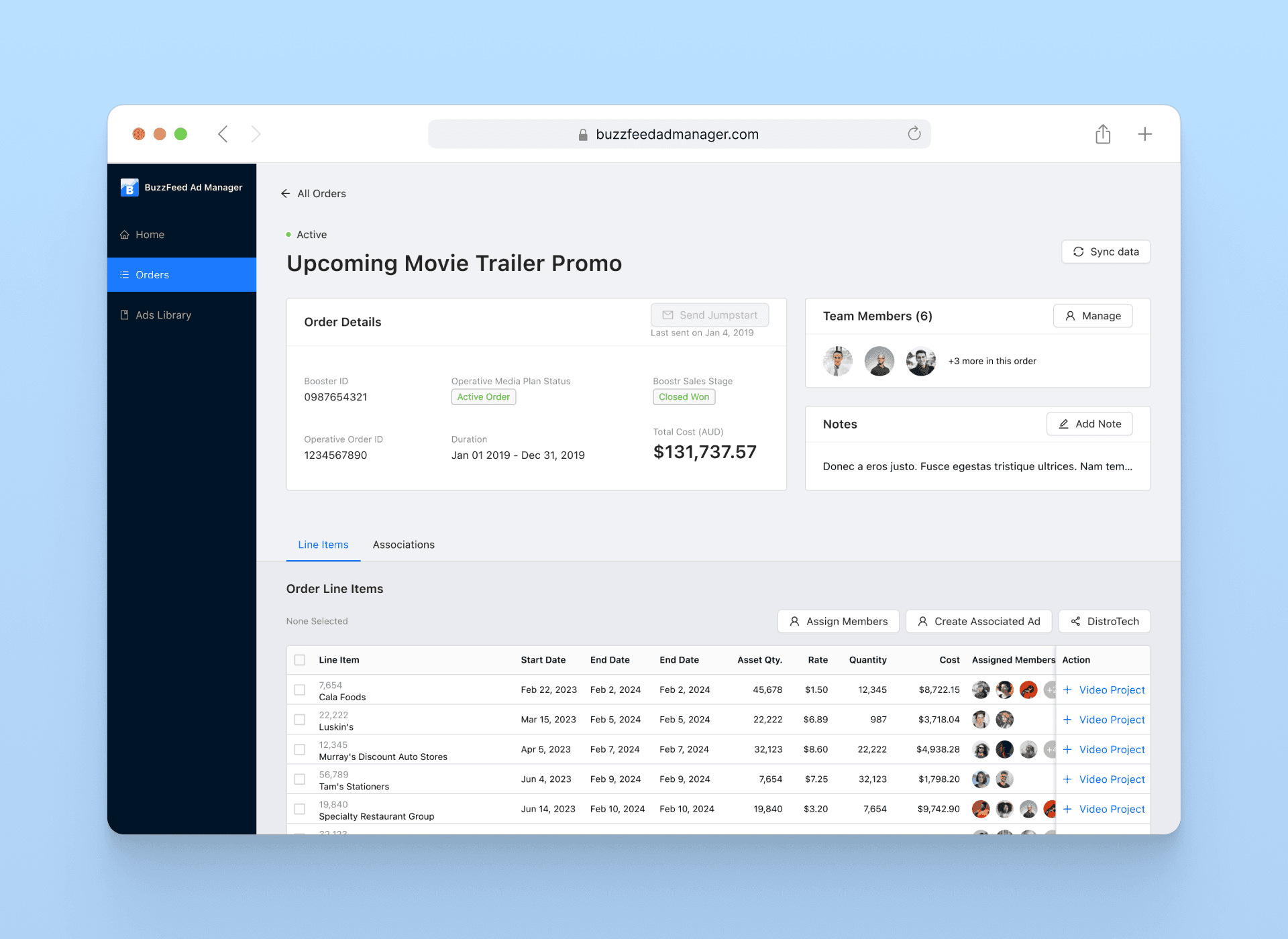Click the Active Order status tag
Image resolution: width=1288 pixels, height=939 pixels.
[x=484, y=397]
